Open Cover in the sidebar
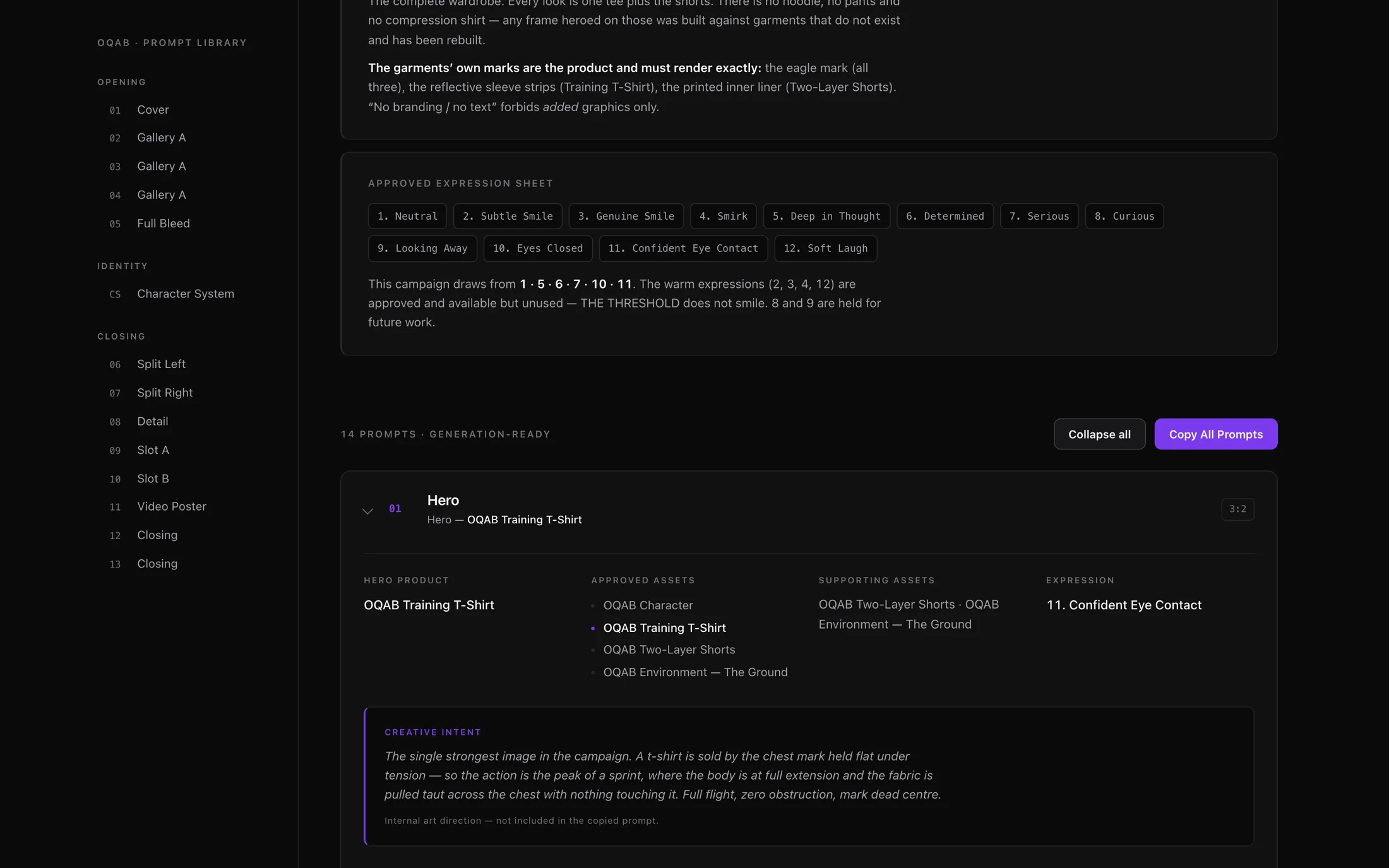This screenshot has width=1389, height=868. (153, 110)
